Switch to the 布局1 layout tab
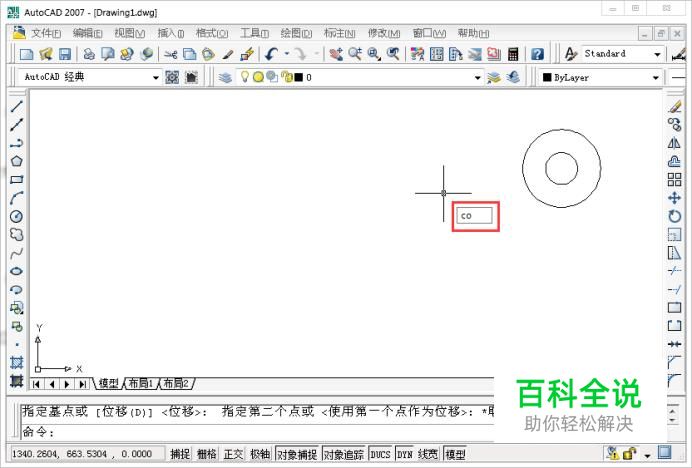The width and height of the screenshot is (692, 468). point(140,383)
